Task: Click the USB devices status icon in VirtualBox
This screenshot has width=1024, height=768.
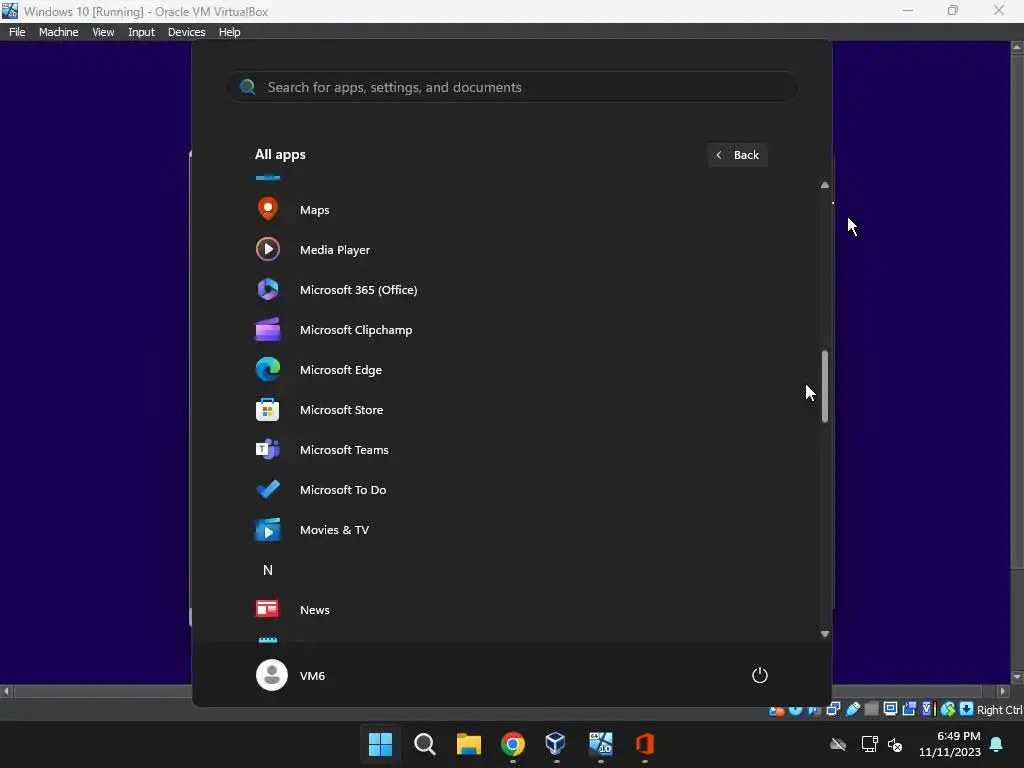Action: (853, 709)
